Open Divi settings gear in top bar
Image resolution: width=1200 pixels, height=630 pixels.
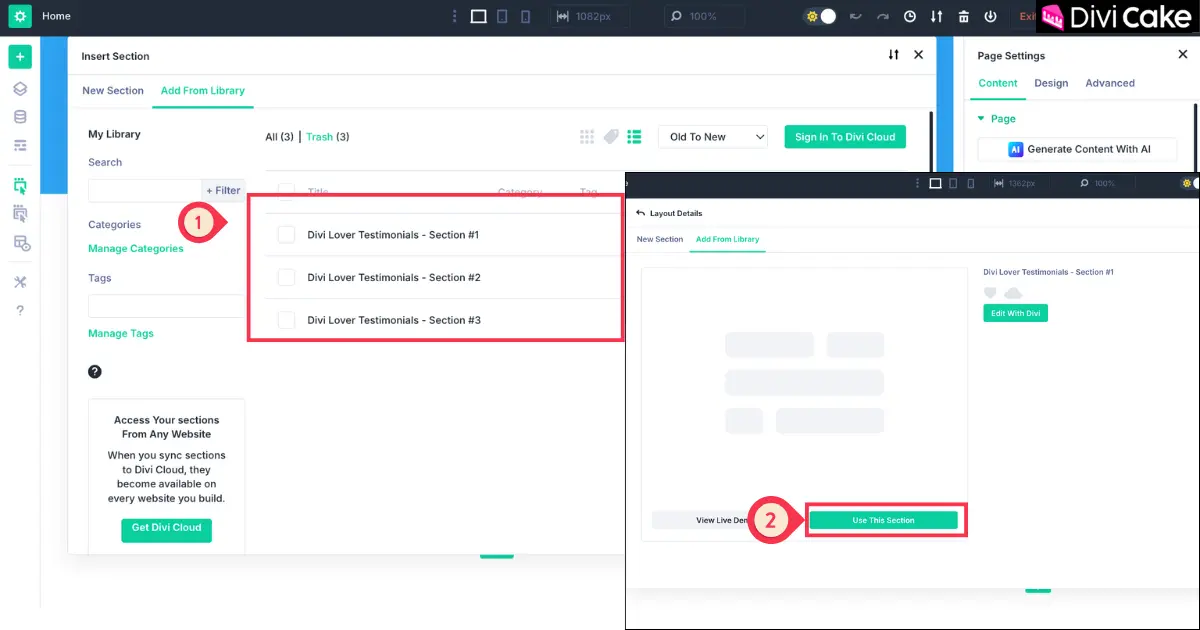20,16
